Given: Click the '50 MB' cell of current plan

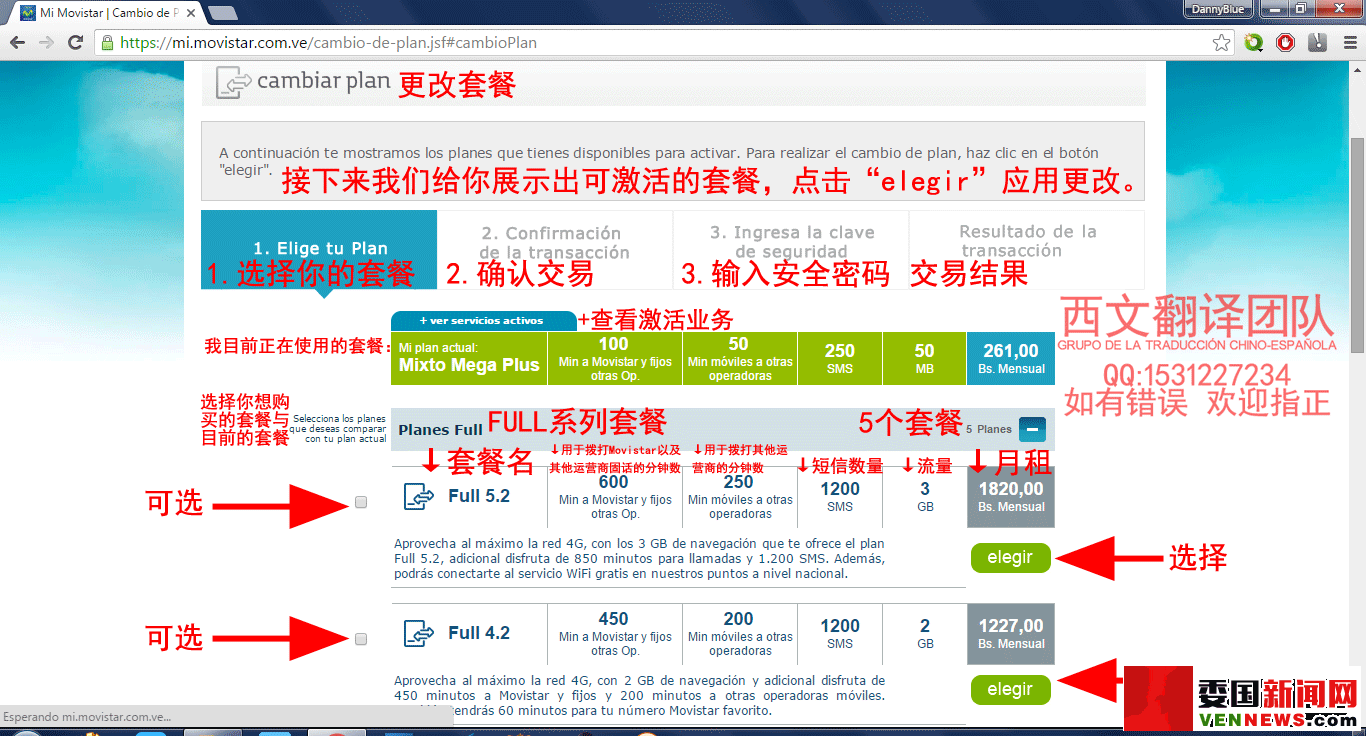Looking at the screenshot, I should click(924, 358).
